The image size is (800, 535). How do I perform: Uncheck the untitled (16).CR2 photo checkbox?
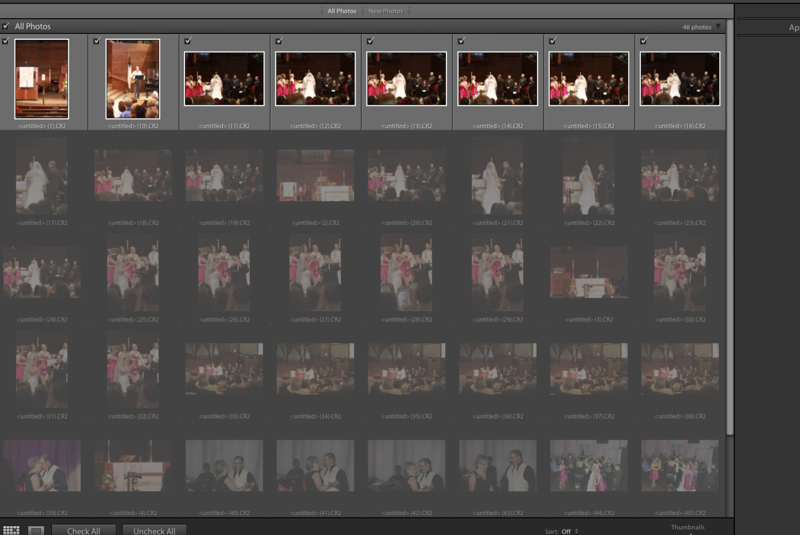coord(643,41)
